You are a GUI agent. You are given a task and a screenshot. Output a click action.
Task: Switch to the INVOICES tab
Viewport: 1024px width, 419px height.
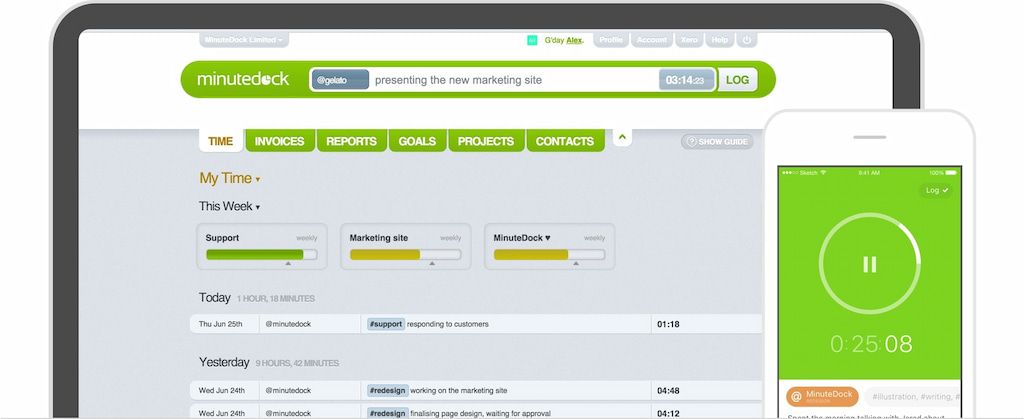tap(280, 141)
